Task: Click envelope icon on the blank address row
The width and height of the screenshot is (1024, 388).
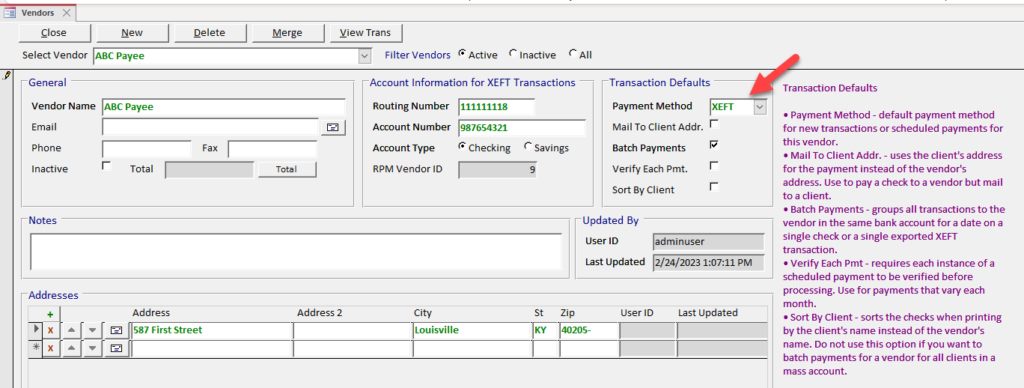Action: (117, 348)
